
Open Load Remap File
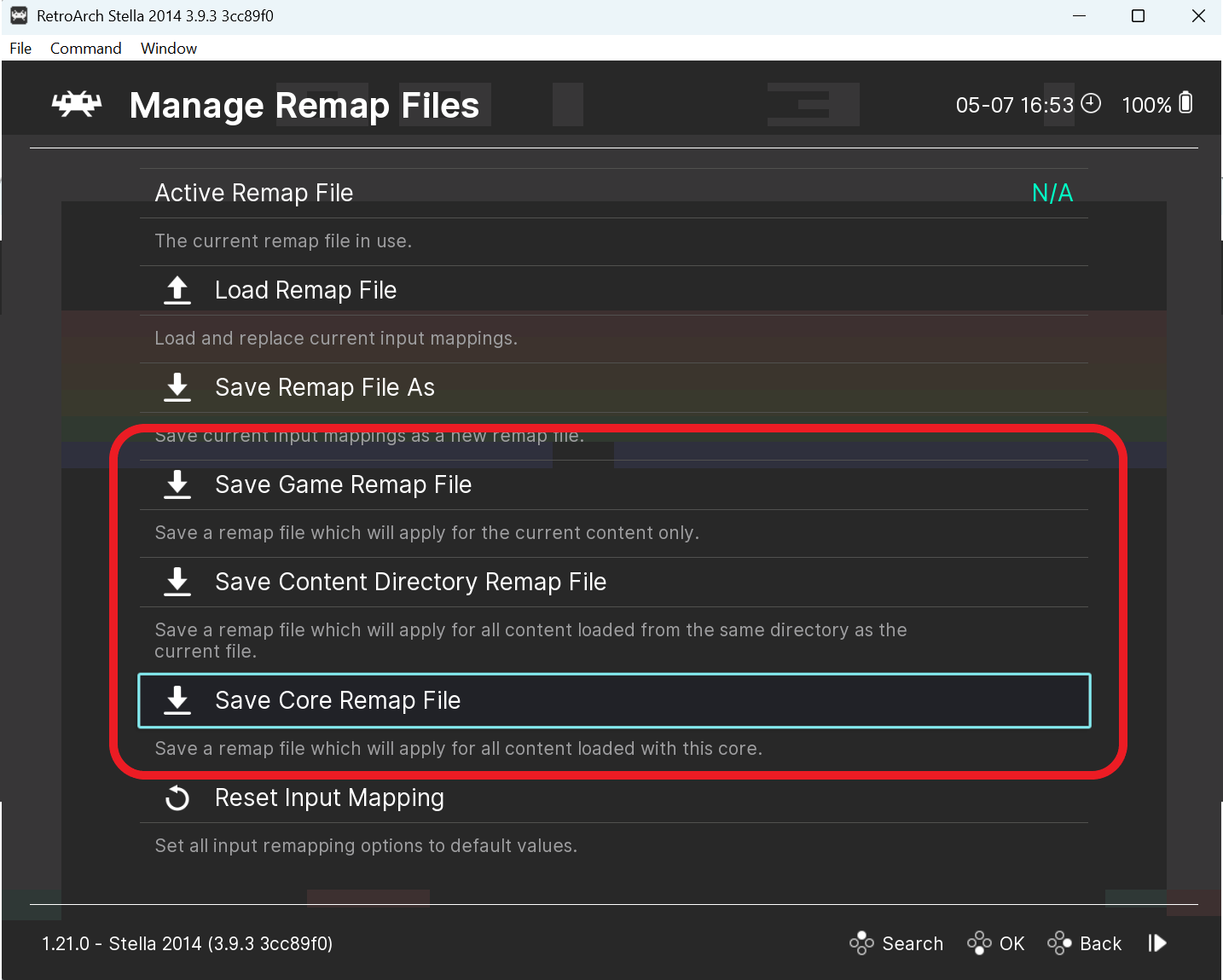[614, 291]
